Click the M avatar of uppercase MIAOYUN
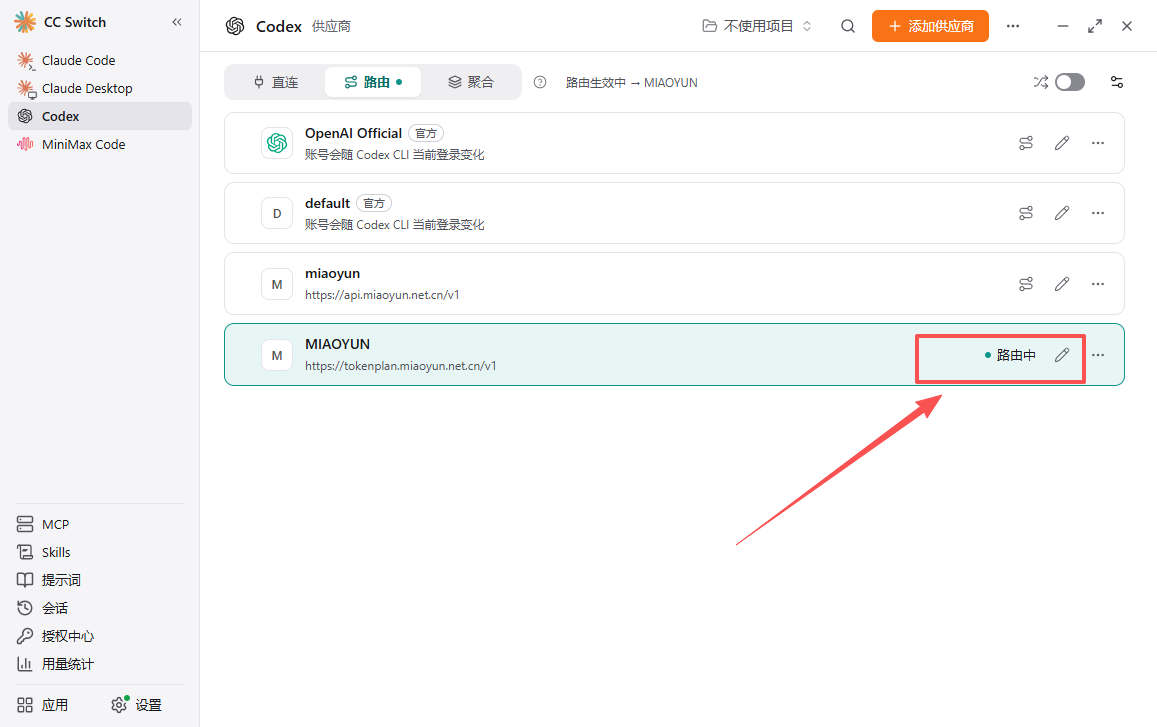This screenshot has height=727, width=1157. (x=277, y=355)
